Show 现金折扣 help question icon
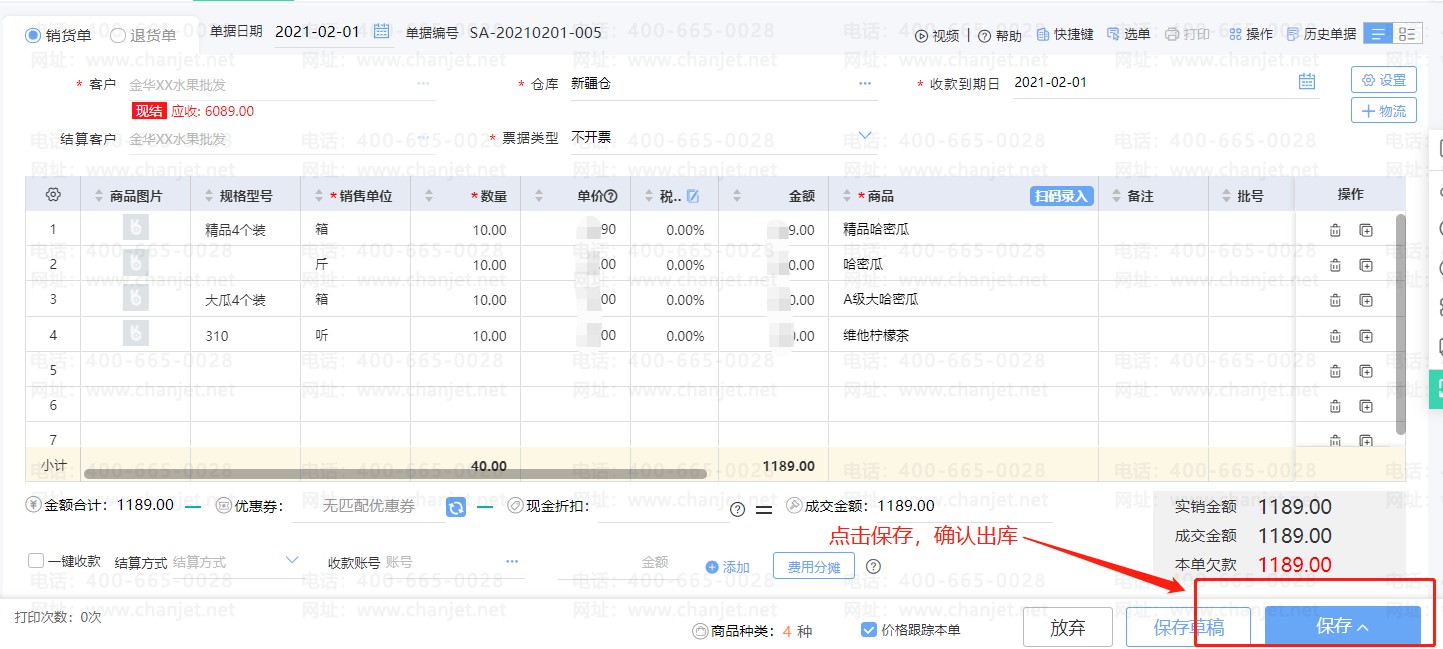Viewport: 1443px width, 649px height. pos(738,509)
